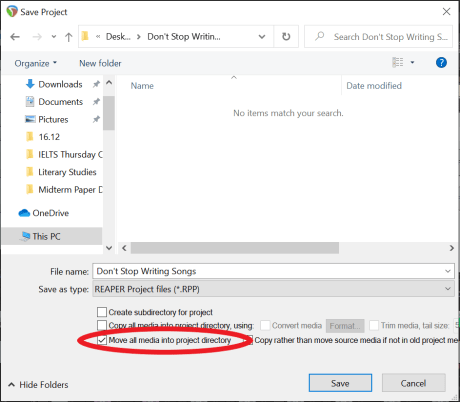Collapse the pane with Hide Folders

point(38,385)
